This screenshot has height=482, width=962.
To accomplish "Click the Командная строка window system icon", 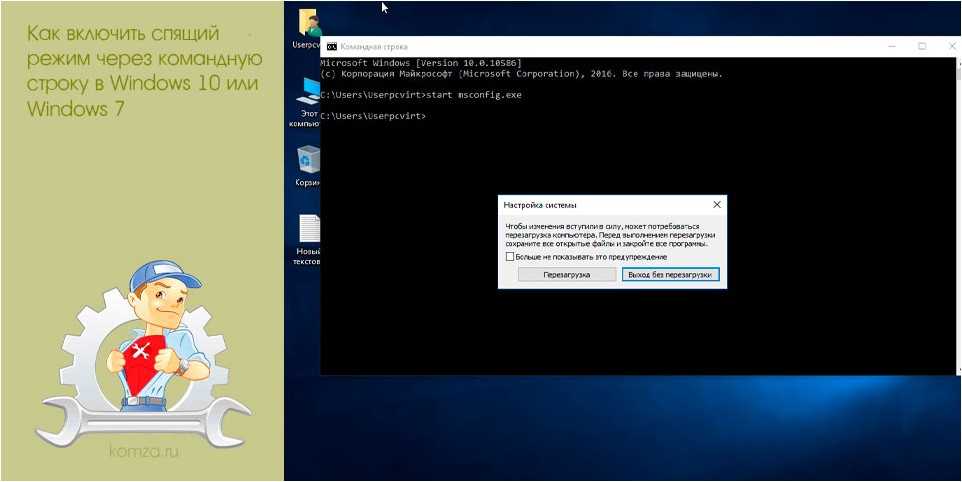I will pos(330,46).
